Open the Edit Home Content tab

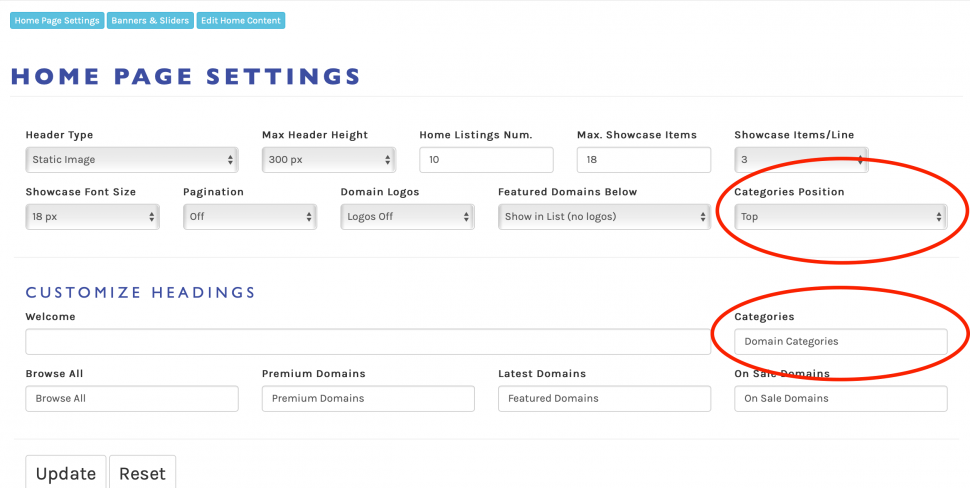pos(240,20)
